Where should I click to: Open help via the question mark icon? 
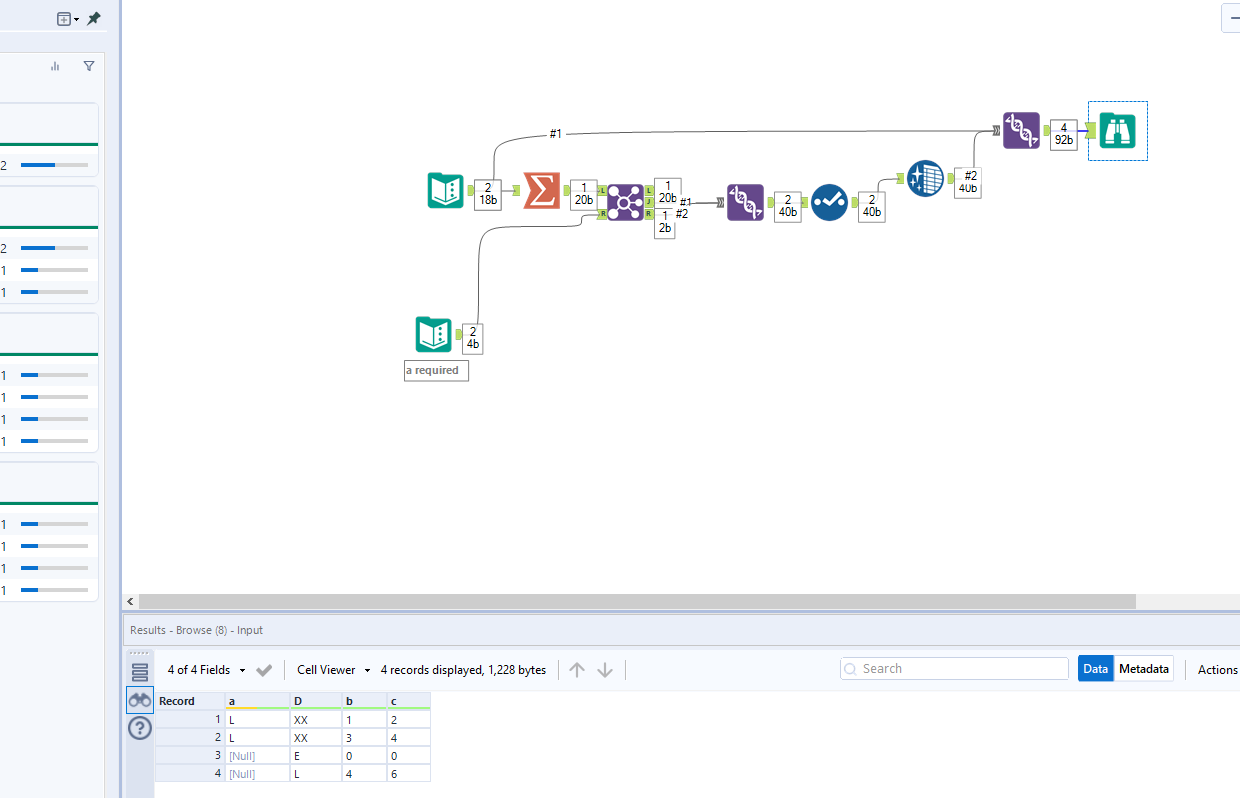[139, 728]
